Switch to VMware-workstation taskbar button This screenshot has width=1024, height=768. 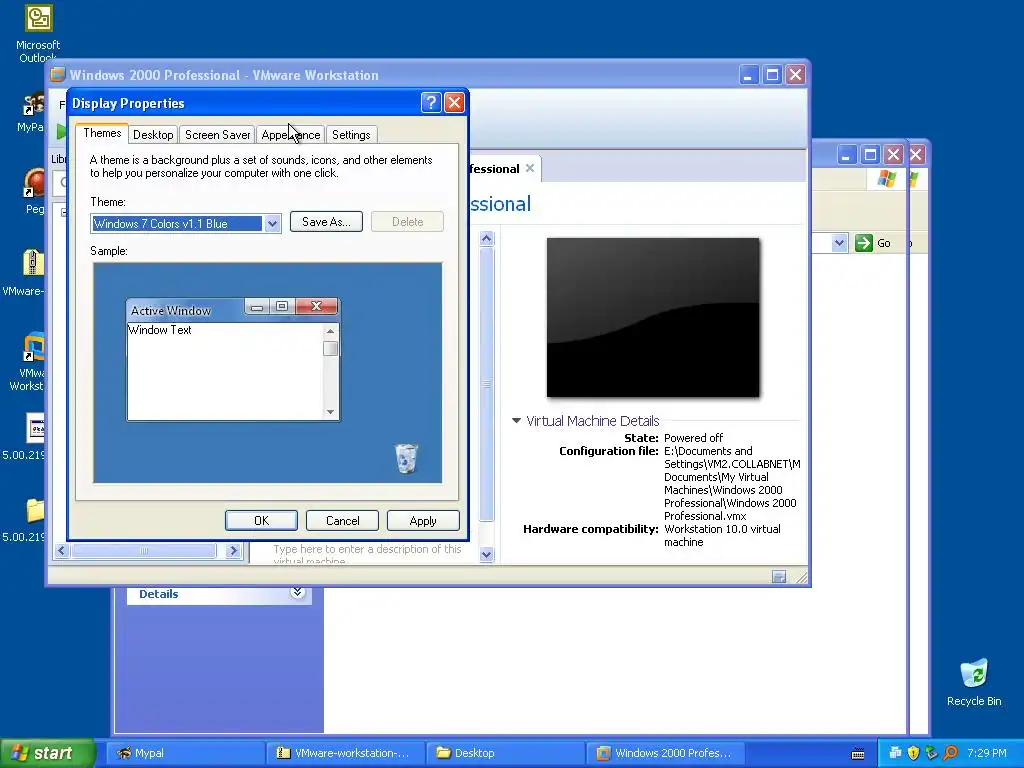pyautogui.click(x=345, y=753)
